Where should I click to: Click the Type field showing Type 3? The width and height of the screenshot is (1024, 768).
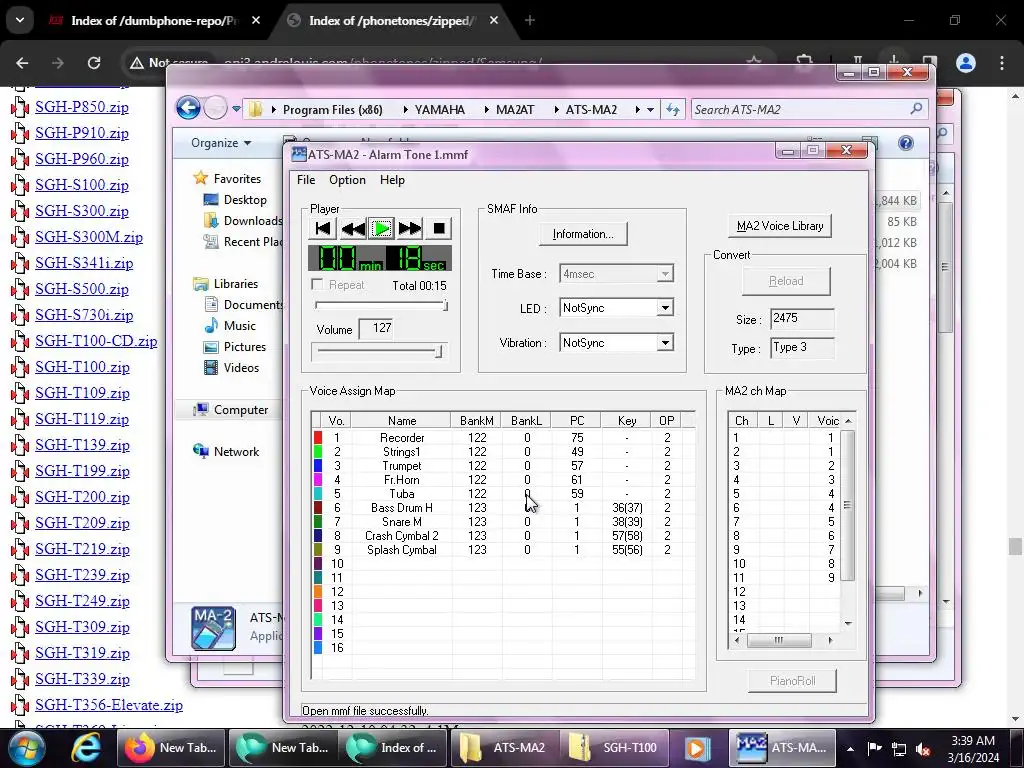(802, 347)
